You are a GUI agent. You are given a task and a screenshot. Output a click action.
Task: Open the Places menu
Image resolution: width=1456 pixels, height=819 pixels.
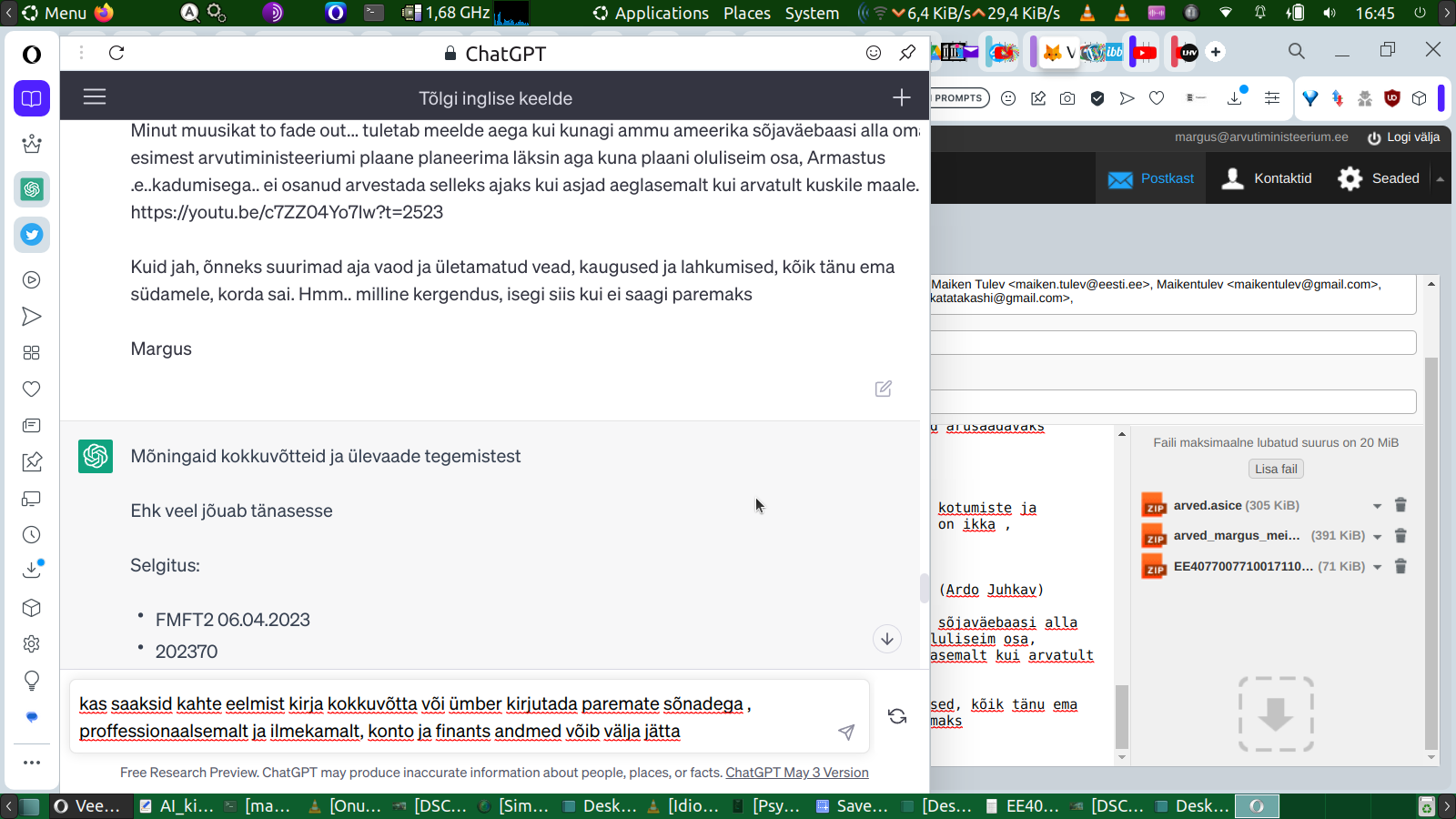click(x=747, y=13)
